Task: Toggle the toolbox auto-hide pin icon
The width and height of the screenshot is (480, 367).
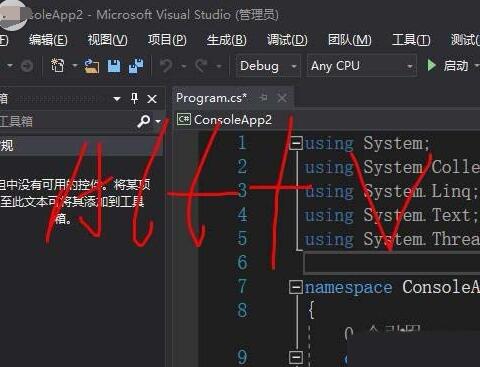Action: click(134, 98)
